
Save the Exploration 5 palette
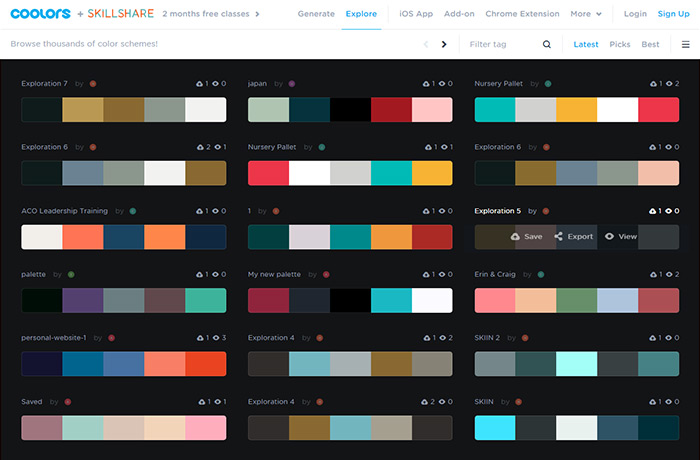click(527, 237)
